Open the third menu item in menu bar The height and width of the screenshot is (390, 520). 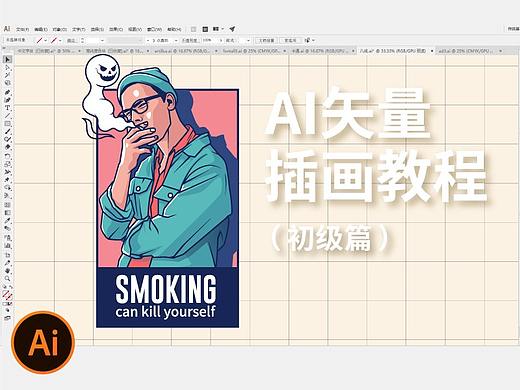coord(60,29)
